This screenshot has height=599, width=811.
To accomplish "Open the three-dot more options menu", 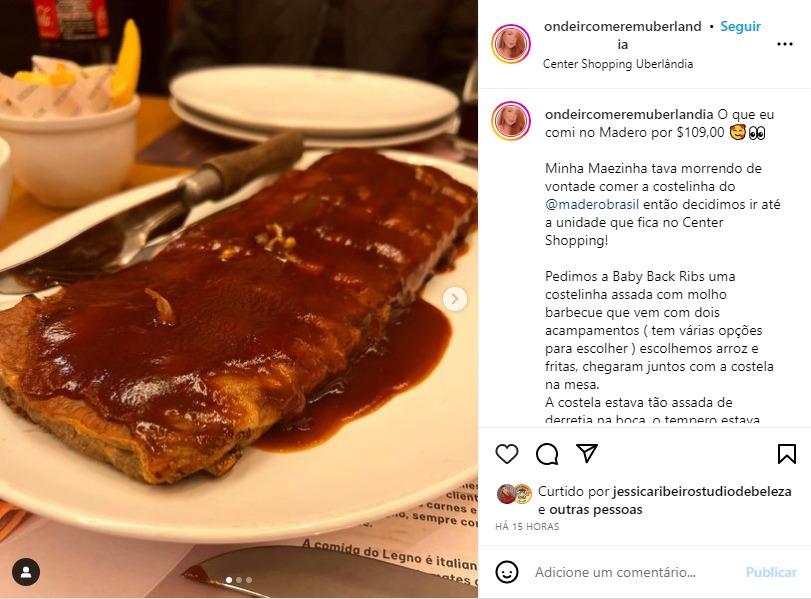I will click(x=785, y=44).
